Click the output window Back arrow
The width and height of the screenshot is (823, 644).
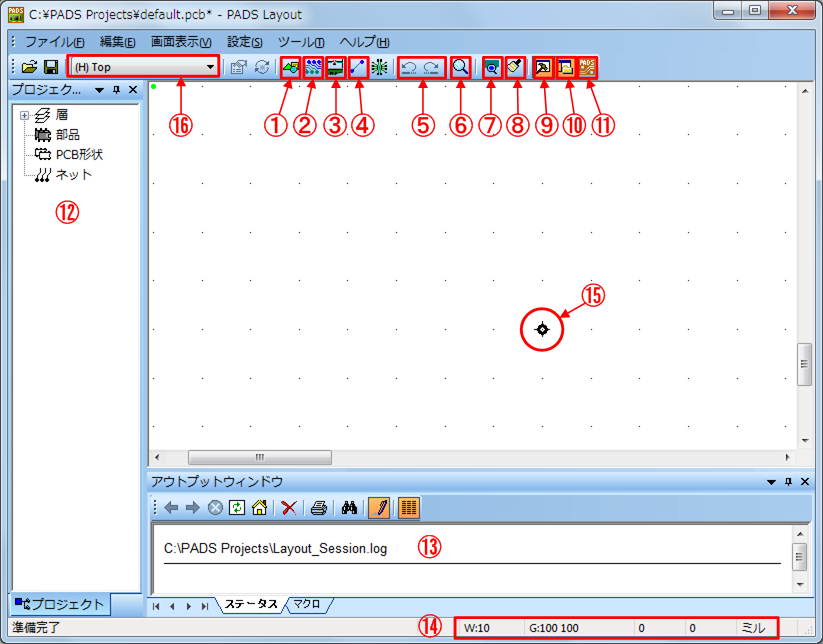171,508
